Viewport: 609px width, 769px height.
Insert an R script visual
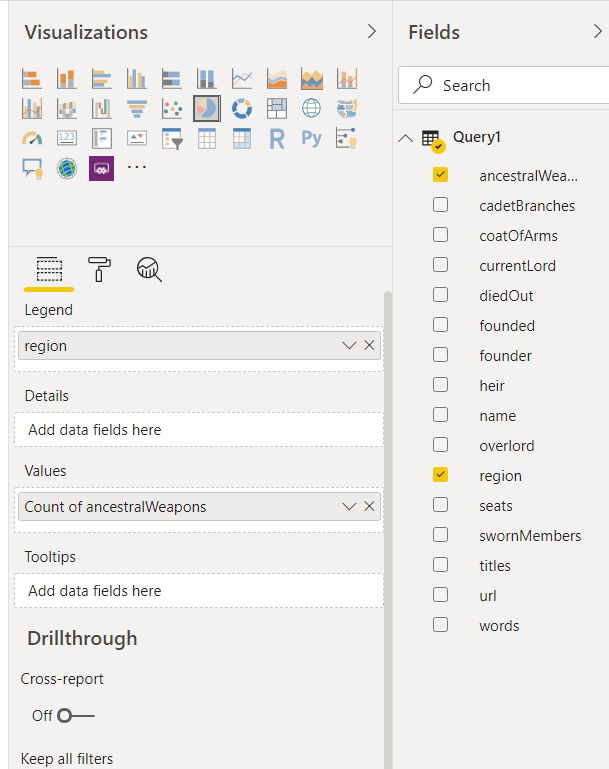pos(277,139)
